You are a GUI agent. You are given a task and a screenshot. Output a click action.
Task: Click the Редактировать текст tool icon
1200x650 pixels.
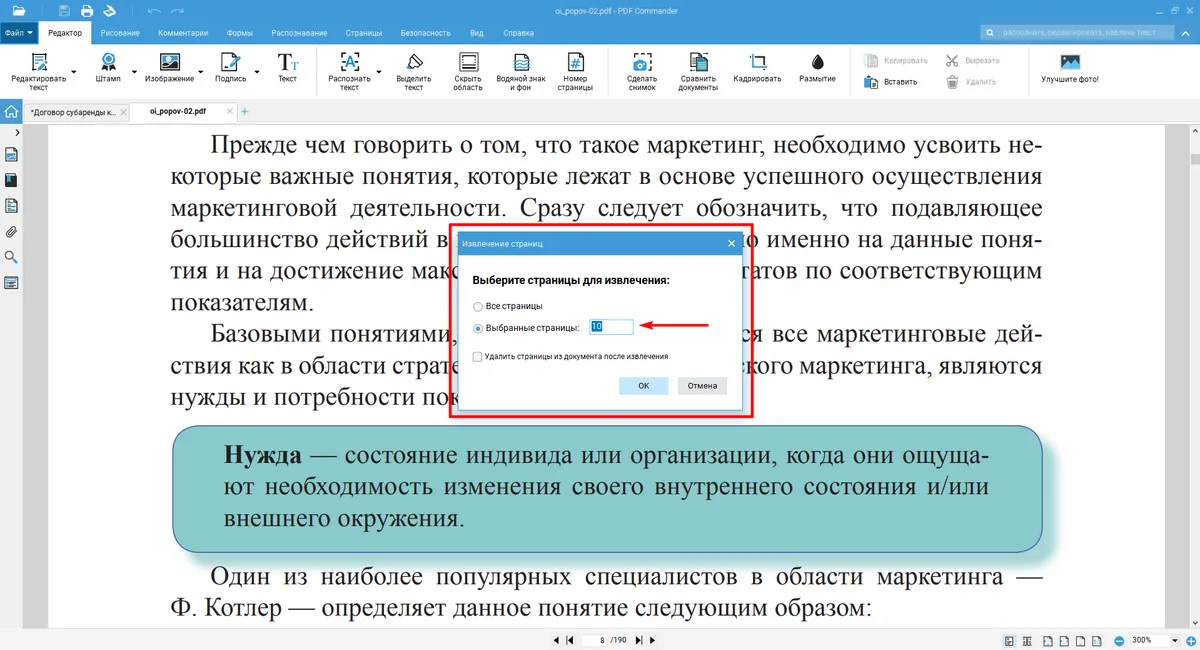click(38, 62)
